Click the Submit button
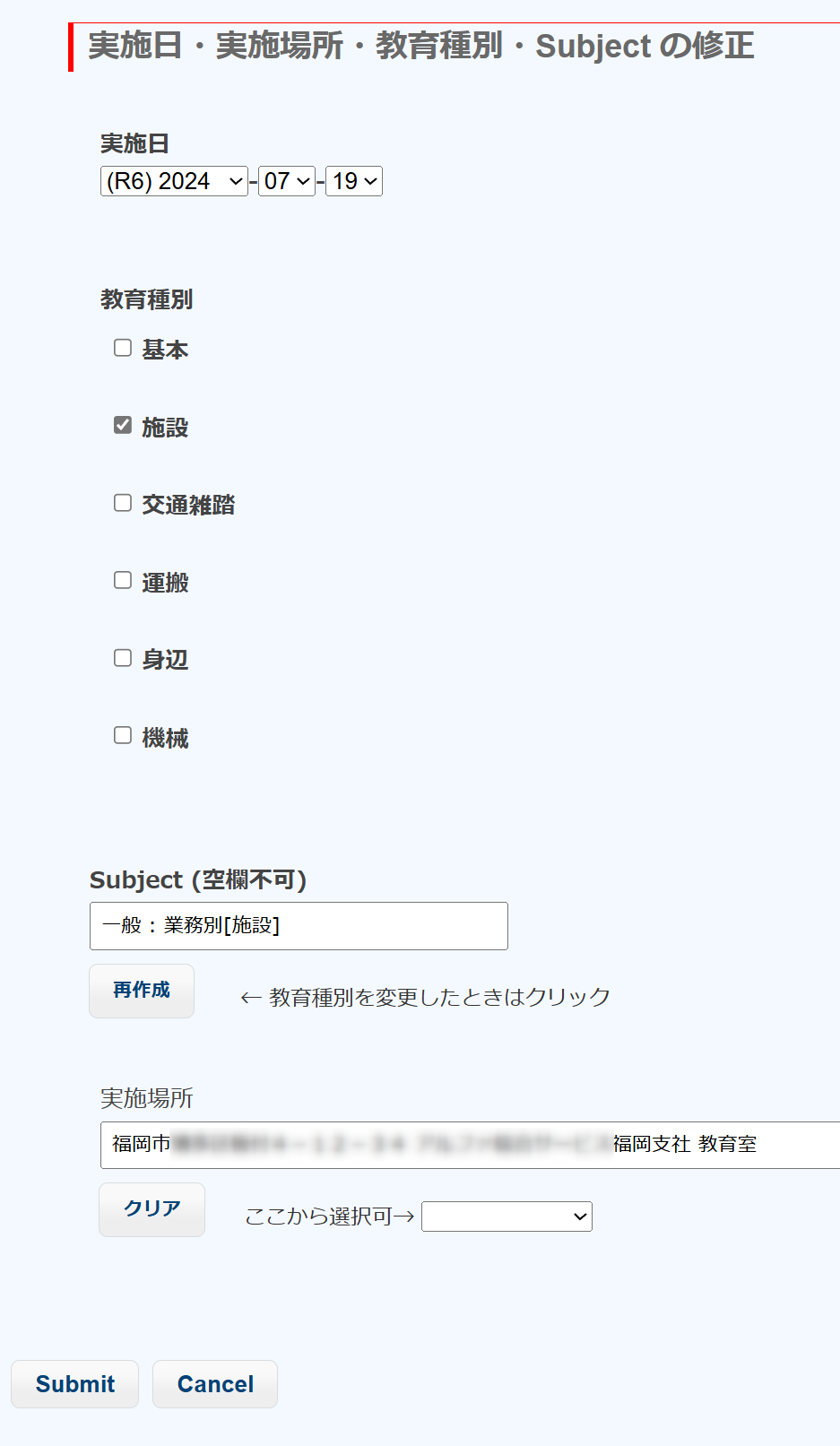This screenshot has width=840, height=1446. 75,1384
